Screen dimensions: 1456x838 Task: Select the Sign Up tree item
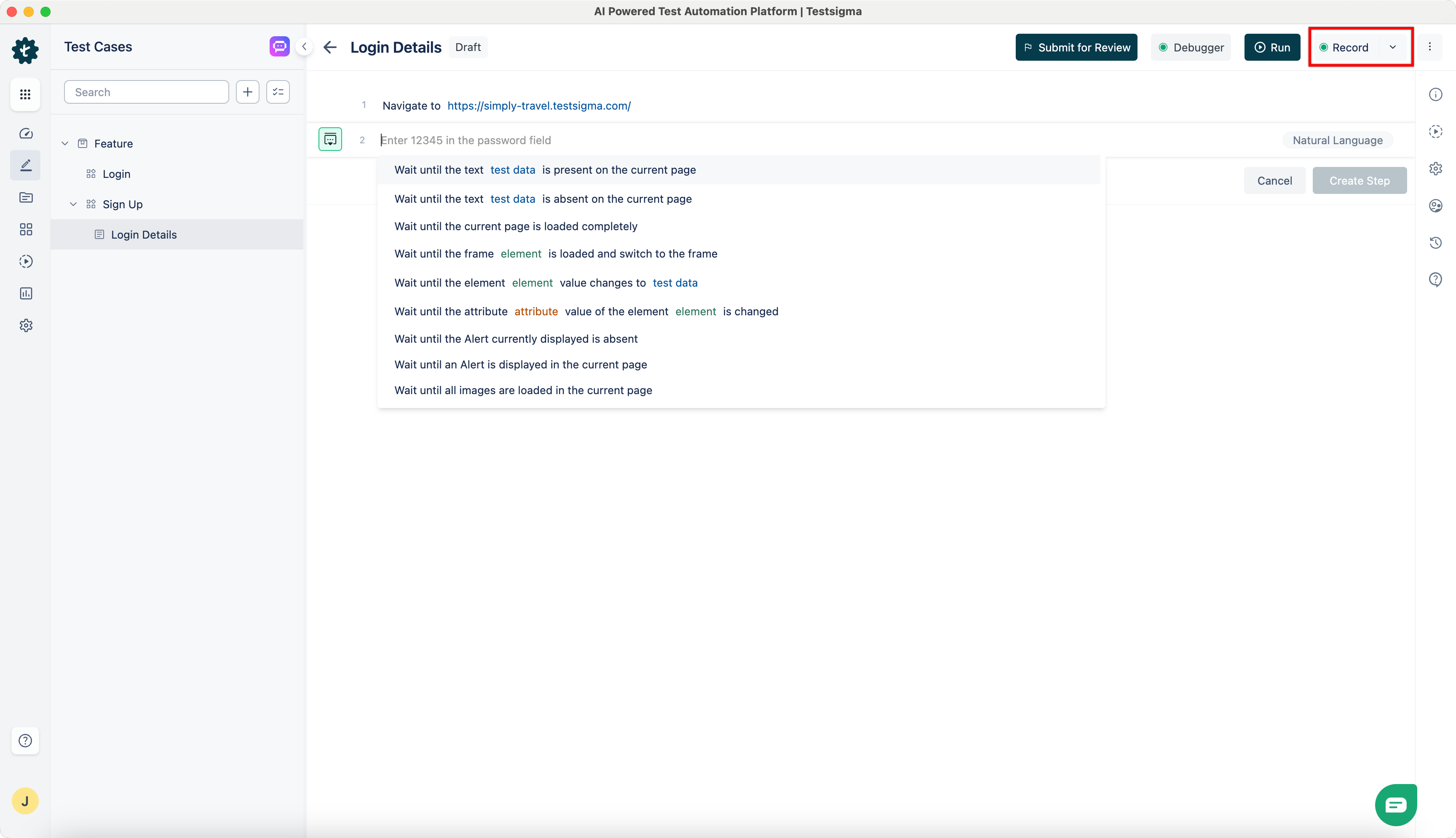tap(123, 204)
